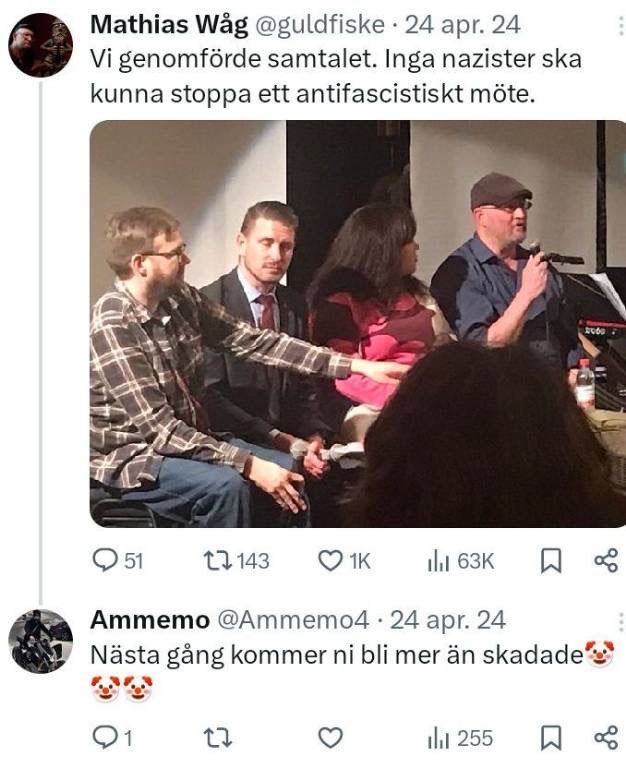Share Mathias Wåg's tweet
Screen dimensions: 626x768
click(x=606, y=561)
